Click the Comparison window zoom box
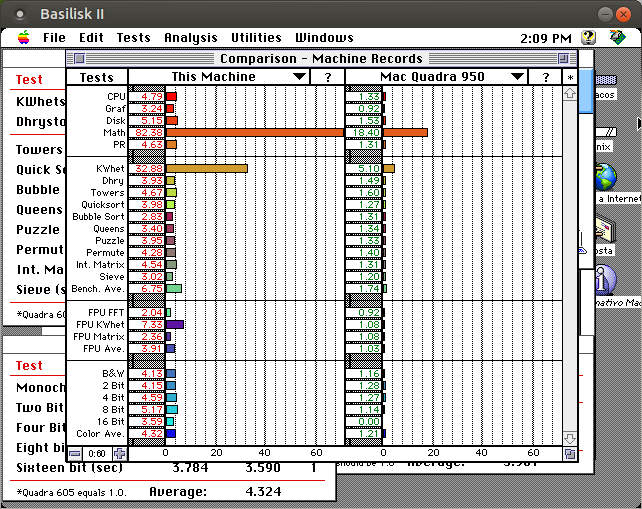The image size is (642, 509). click(562, 59)
